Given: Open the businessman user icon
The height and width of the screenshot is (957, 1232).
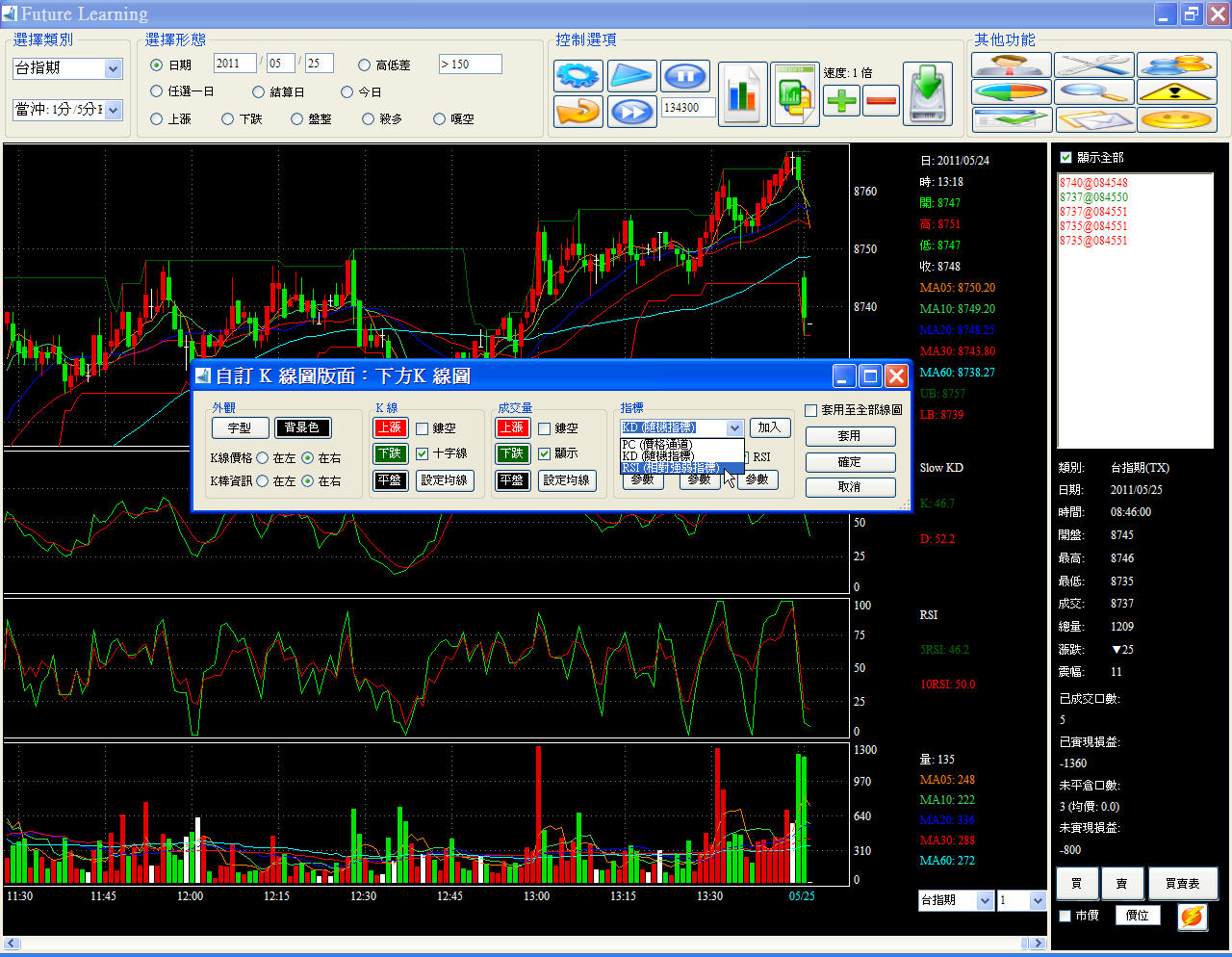Looking at the screenshot, I should [1012, 65].
